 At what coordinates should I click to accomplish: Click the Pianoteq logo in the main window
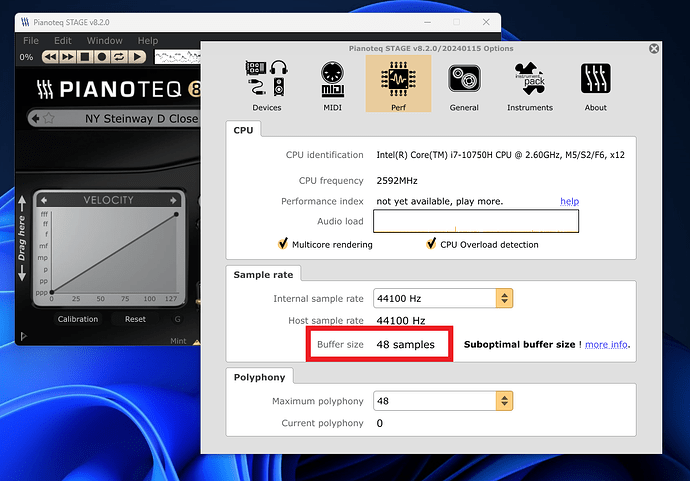point(118,89)
